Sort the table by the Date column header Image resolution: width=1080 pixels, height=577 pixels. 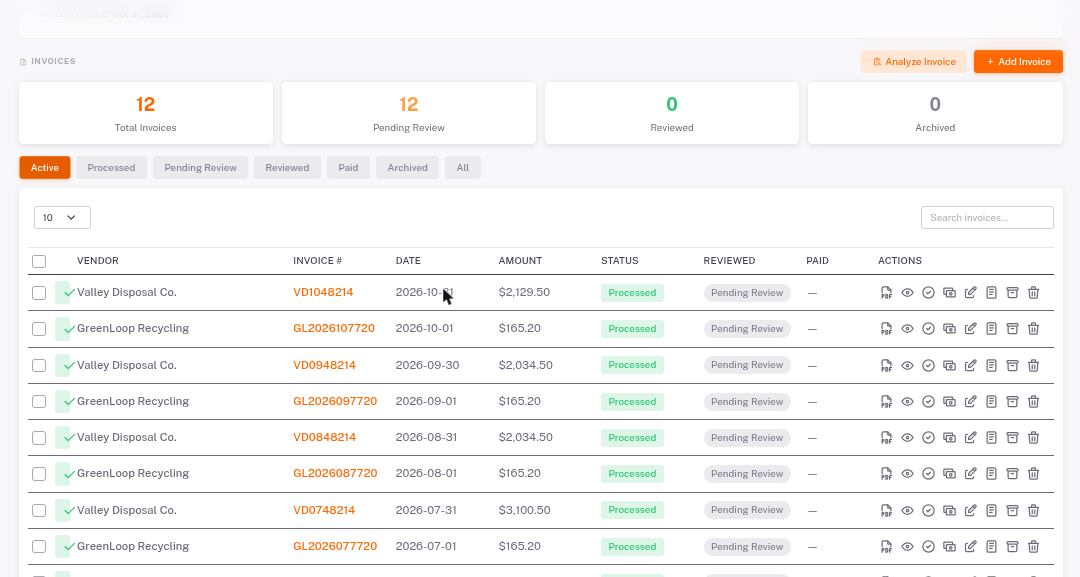click(x=408, y=261)
